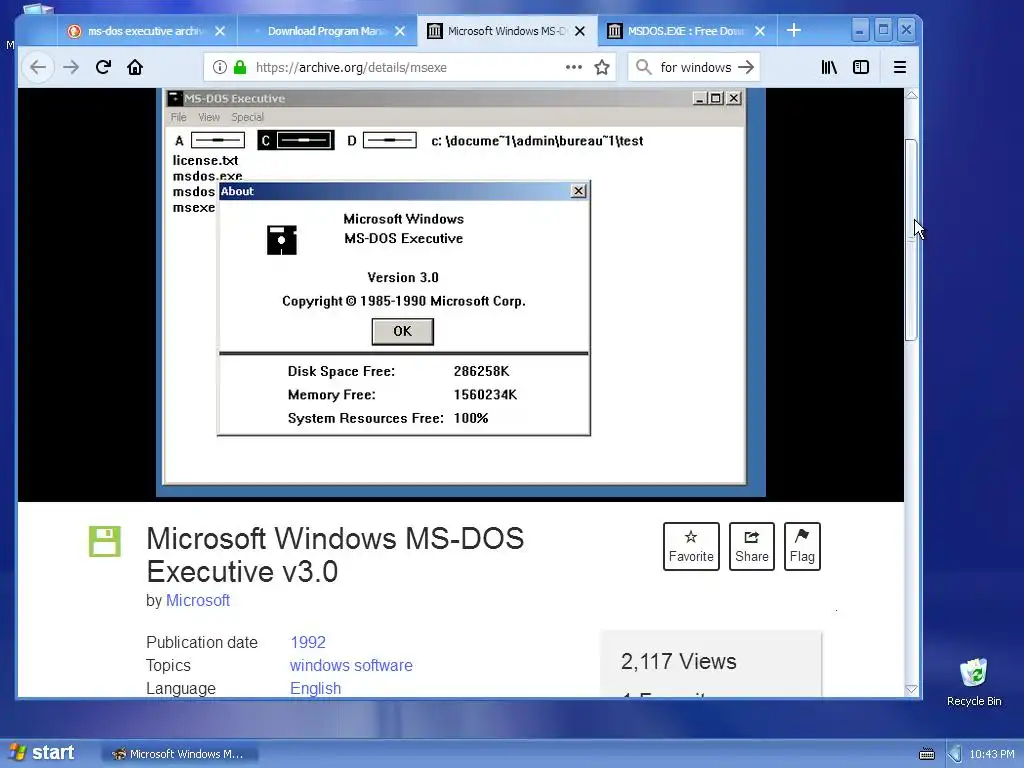Click the page scrollbar up arrow

(x=912, y=95)
